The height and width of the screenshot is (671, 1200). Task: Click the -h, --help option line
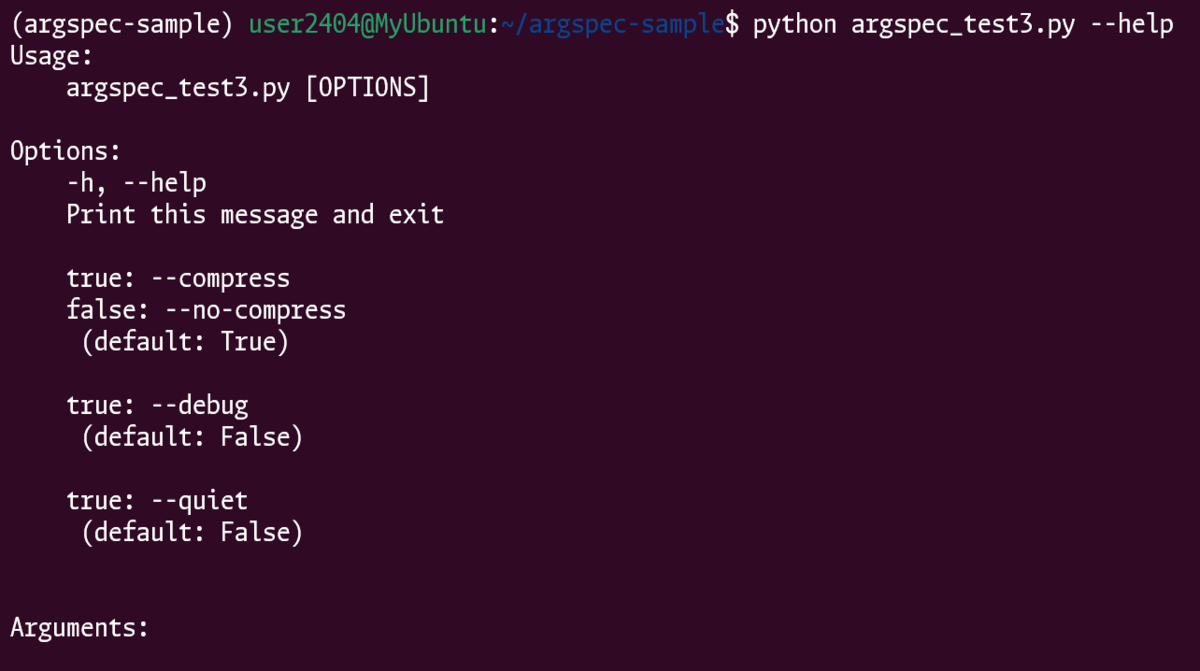pyautogui.click(x=136, y=183)
